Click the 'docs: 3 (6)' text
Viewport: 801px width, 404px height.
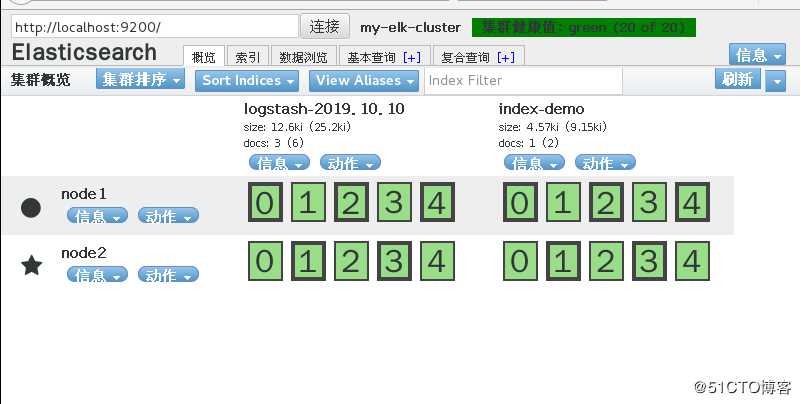pos(274,144)
